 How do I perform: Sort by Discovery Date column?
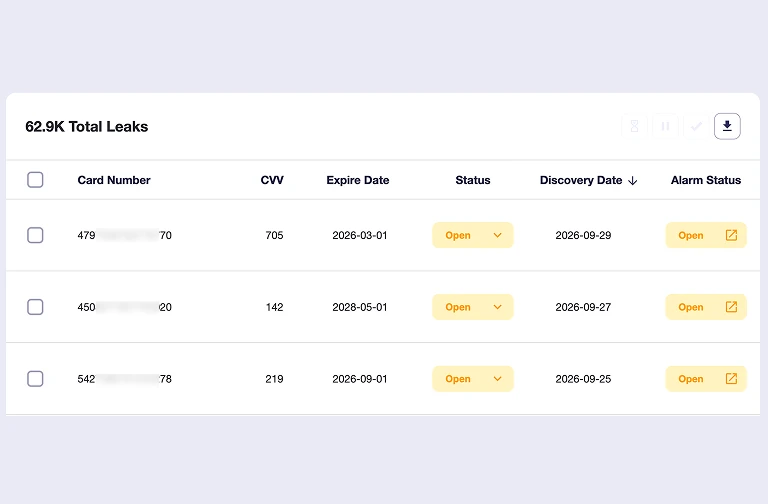click(x=588, y=180)
